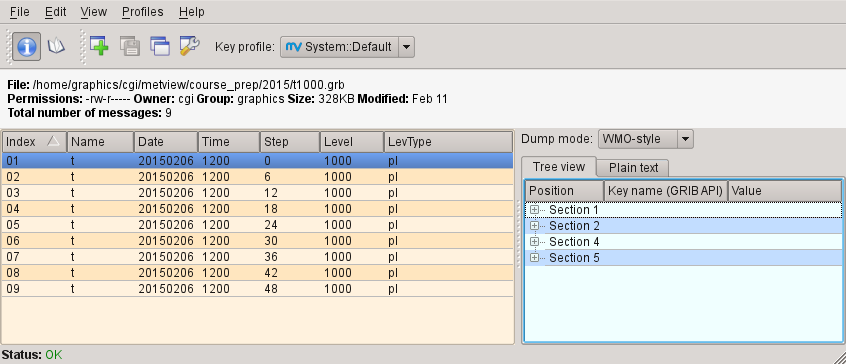The width and height of the screenshot is (846, 364).
Task: Select message row with index 06
Action: pyautogui.click(x=257, y=241)
